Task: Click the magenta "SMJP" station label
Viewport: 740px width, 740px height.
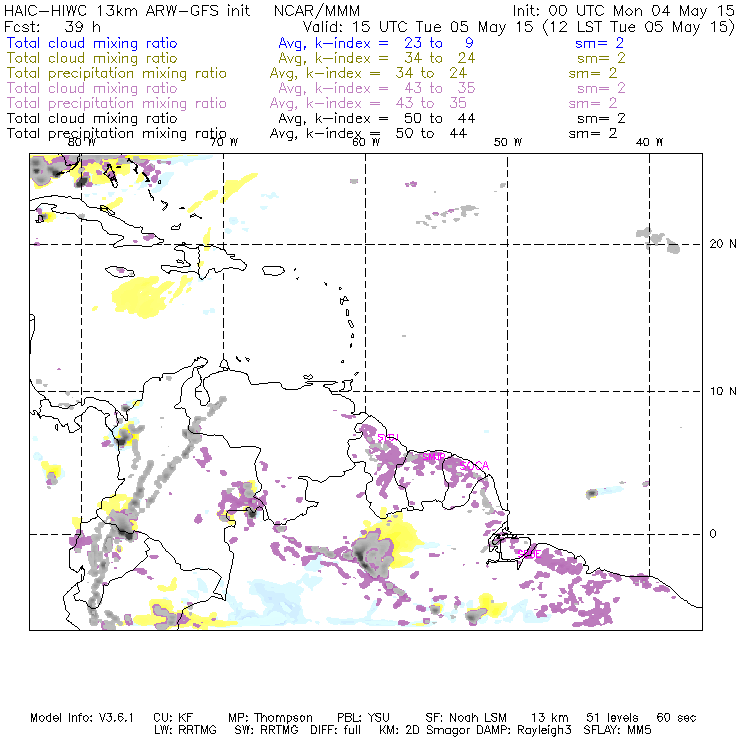Action: tap(433, 456)
